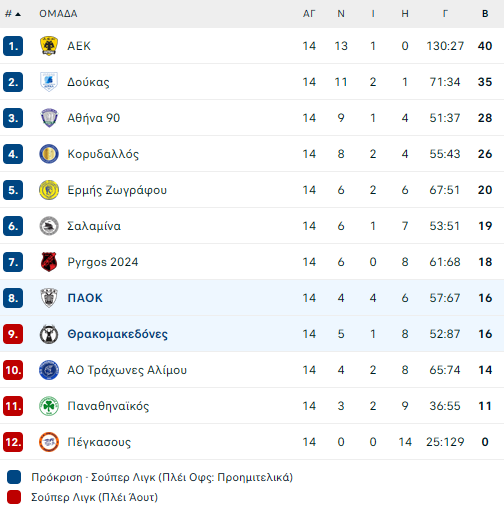Viewport: 504px width, 511px height.
Task: Open the Δούκας club logo
Action: (49, 82)
